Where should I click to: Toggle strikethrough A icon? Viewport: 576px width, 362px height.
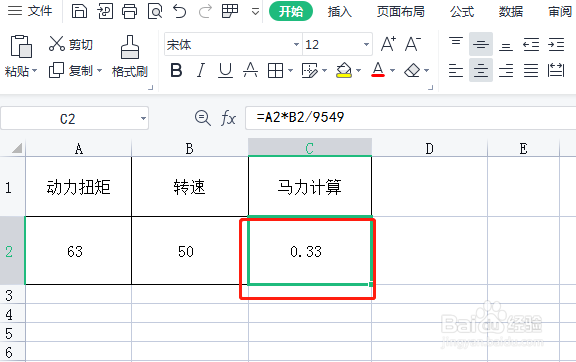tap(250, 70)
